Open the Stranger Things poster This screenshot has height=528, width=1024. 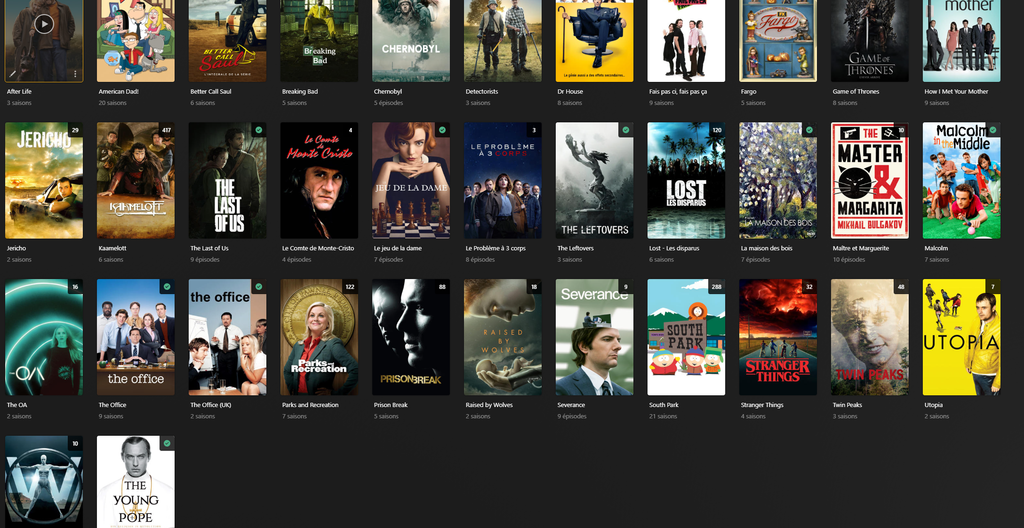point(778,340)
